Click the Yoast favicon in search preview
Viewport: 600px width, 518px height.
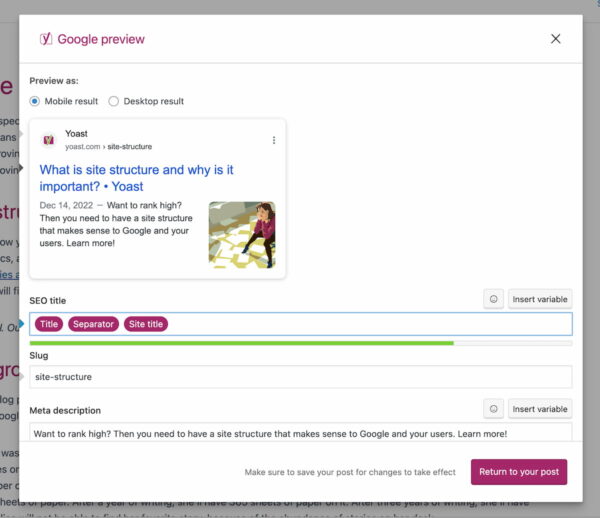click(49, 140)
